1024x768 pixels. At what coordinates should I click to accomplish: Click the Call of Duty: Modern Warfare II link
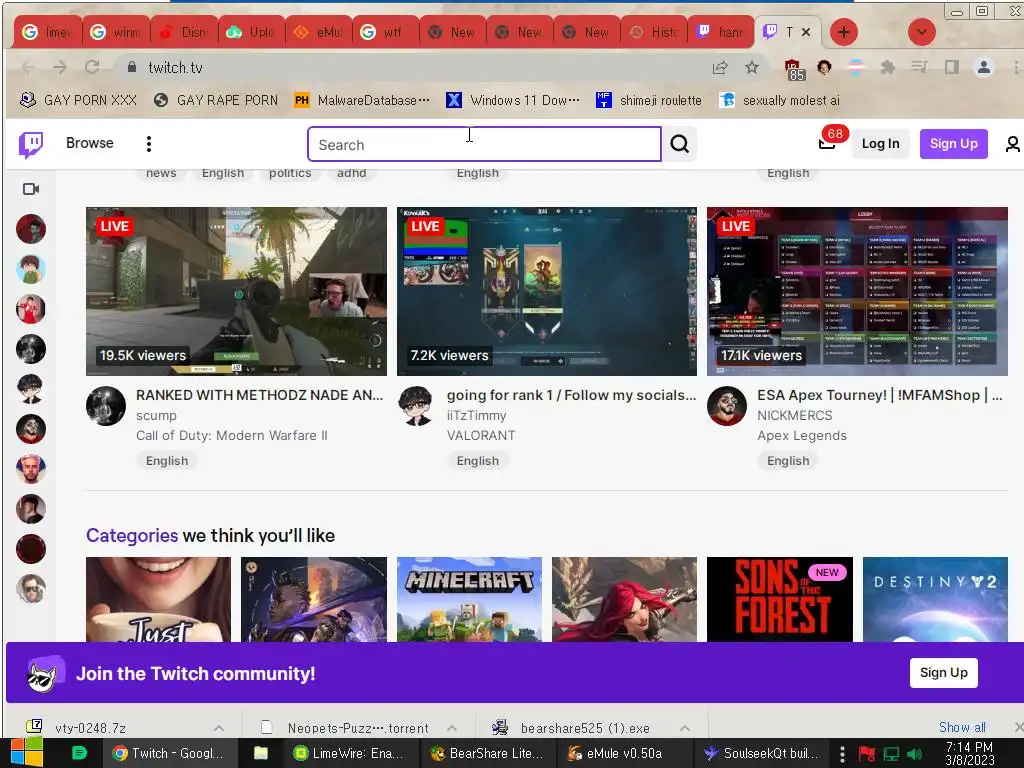[x=232, y=436]
